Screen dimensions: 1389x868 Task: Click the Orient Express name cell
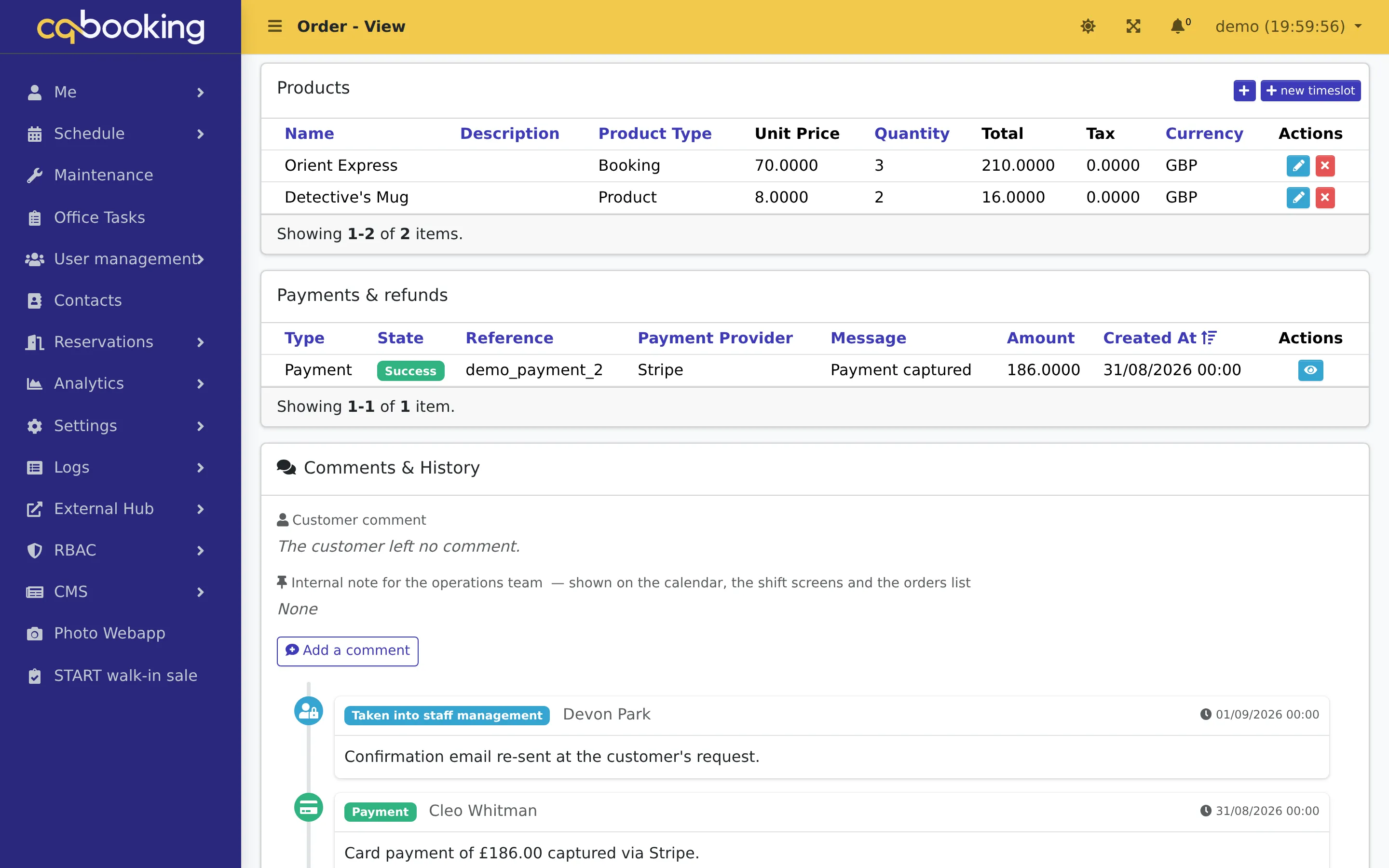click(x=341, y=166)
